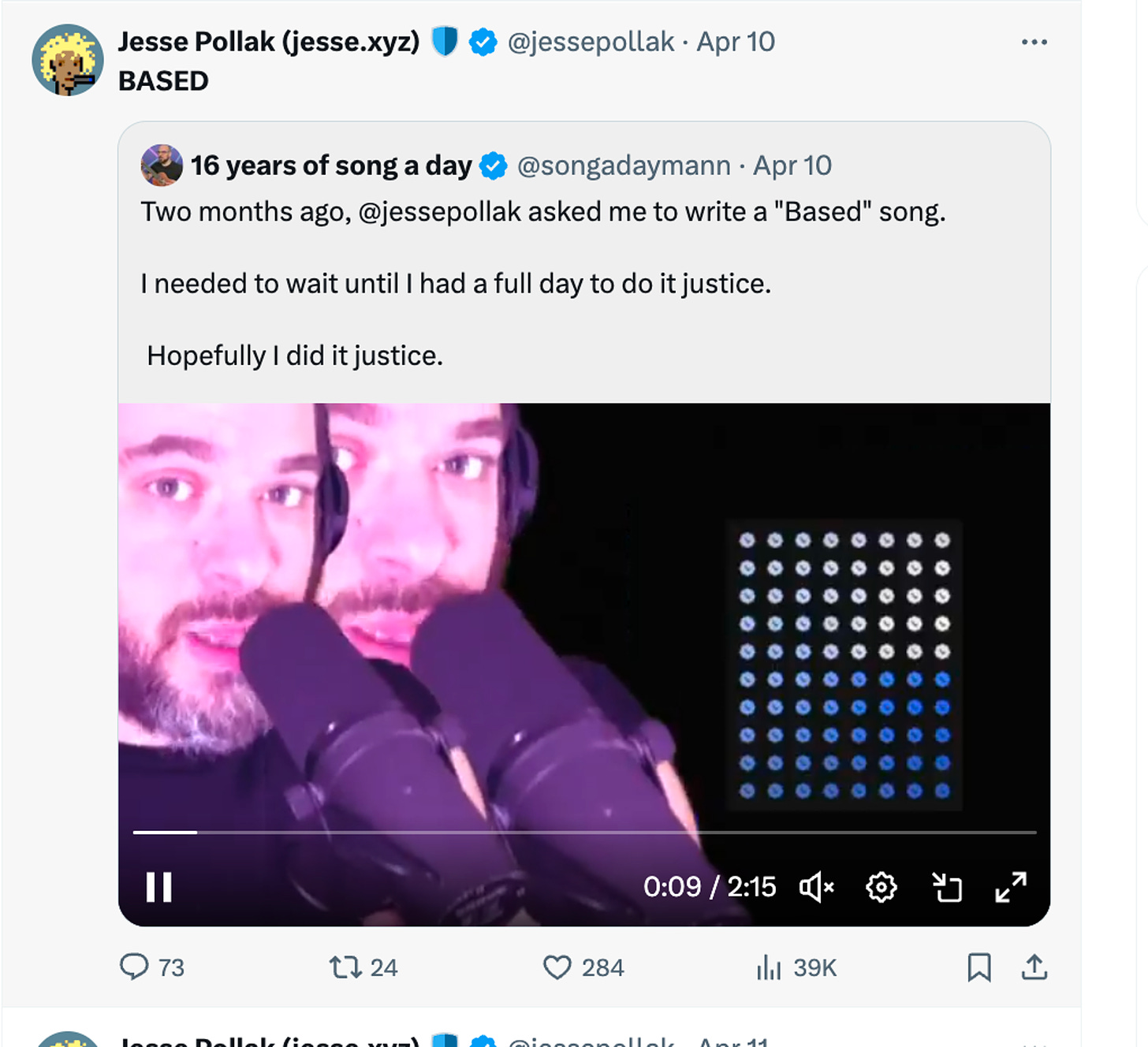
Task: Like the tweet with heart icon
Action: coord(557,967)
